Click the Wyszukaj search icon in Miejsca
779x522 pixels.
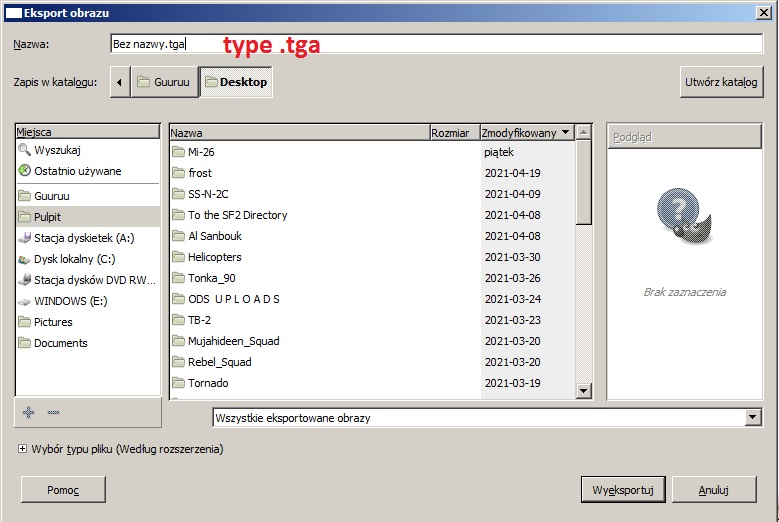click(24, 149)
